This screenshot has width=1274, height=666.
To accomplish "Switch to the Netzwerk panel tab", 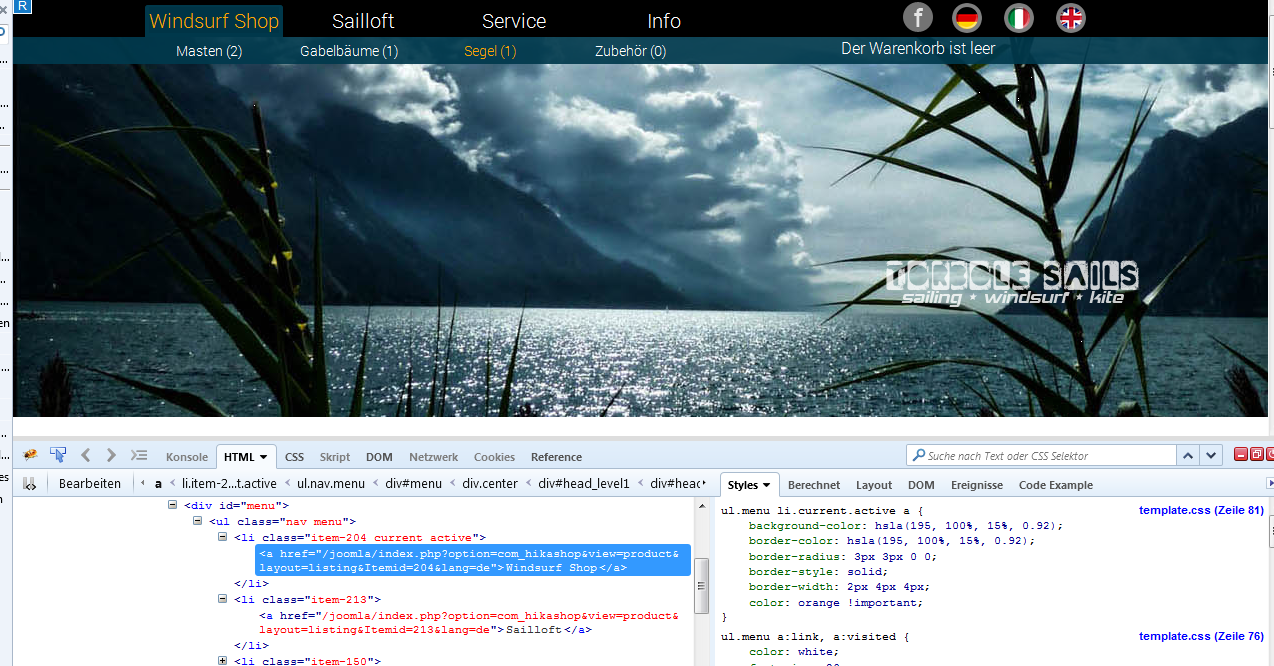I will pyautogui.click(x=433, y=457).
